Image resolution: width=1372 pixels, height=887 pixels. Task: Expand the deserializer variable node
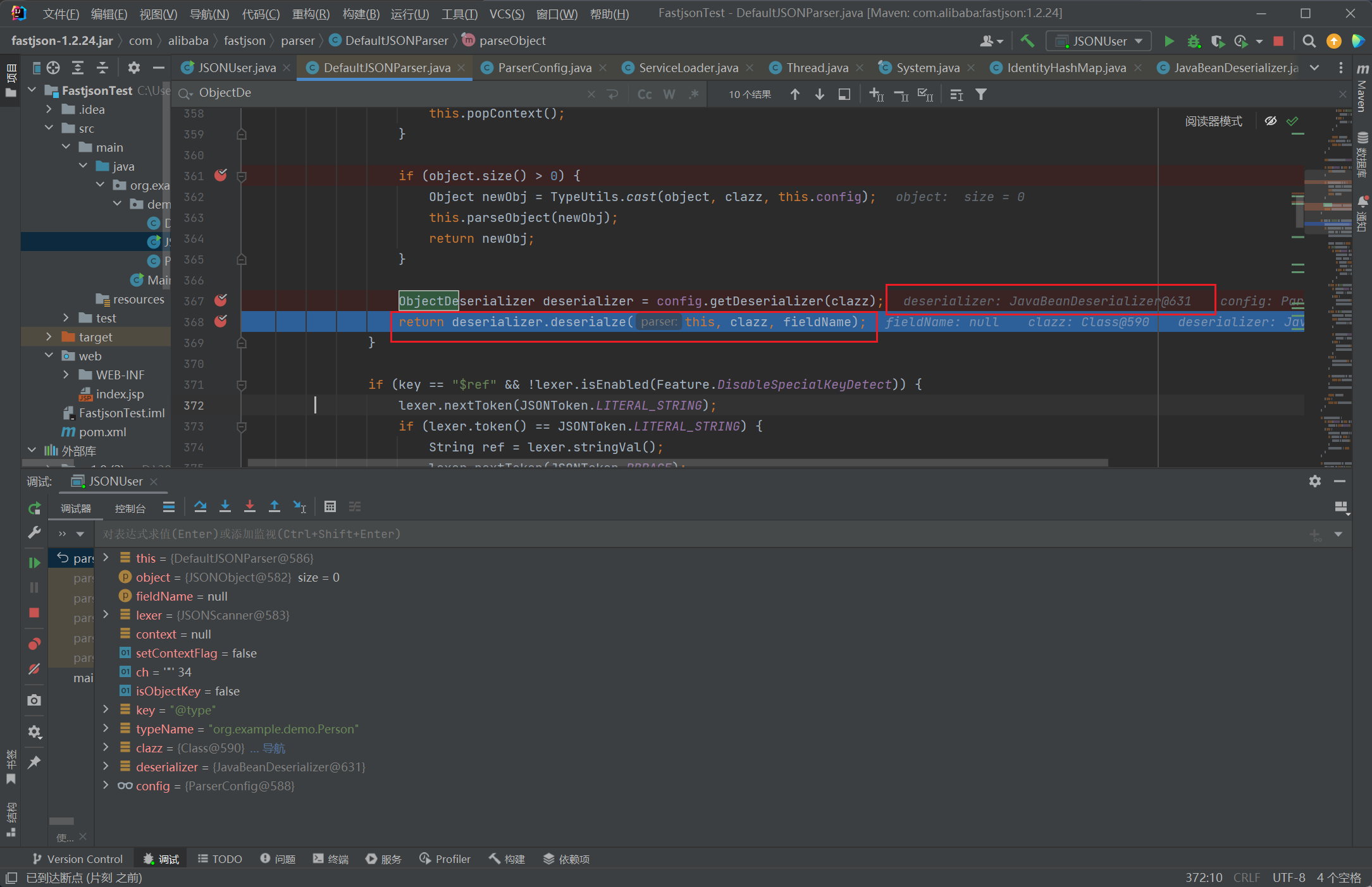(x=106, y=766)
